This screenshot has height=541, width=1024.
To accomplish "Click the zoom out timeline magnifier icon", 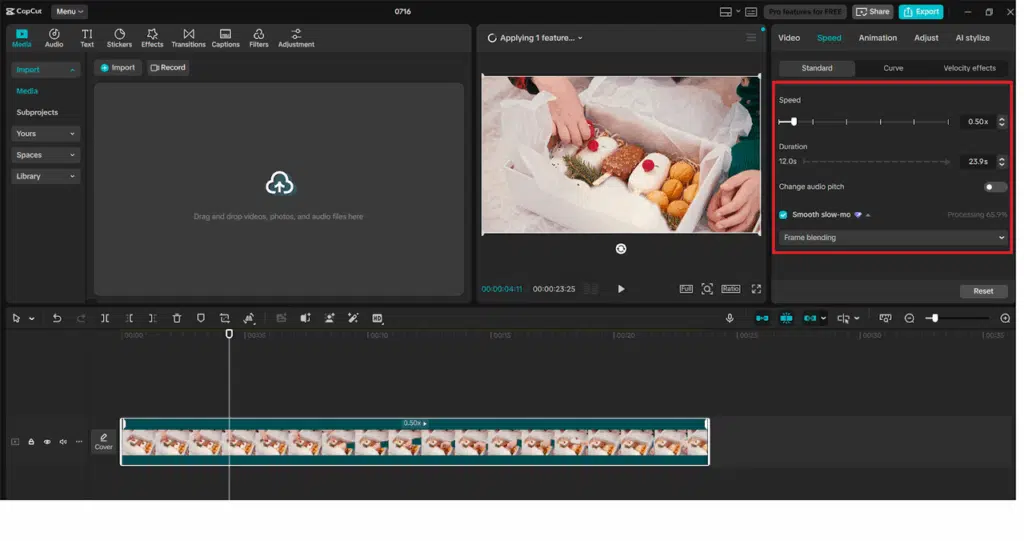I will (x=909, y=318).
